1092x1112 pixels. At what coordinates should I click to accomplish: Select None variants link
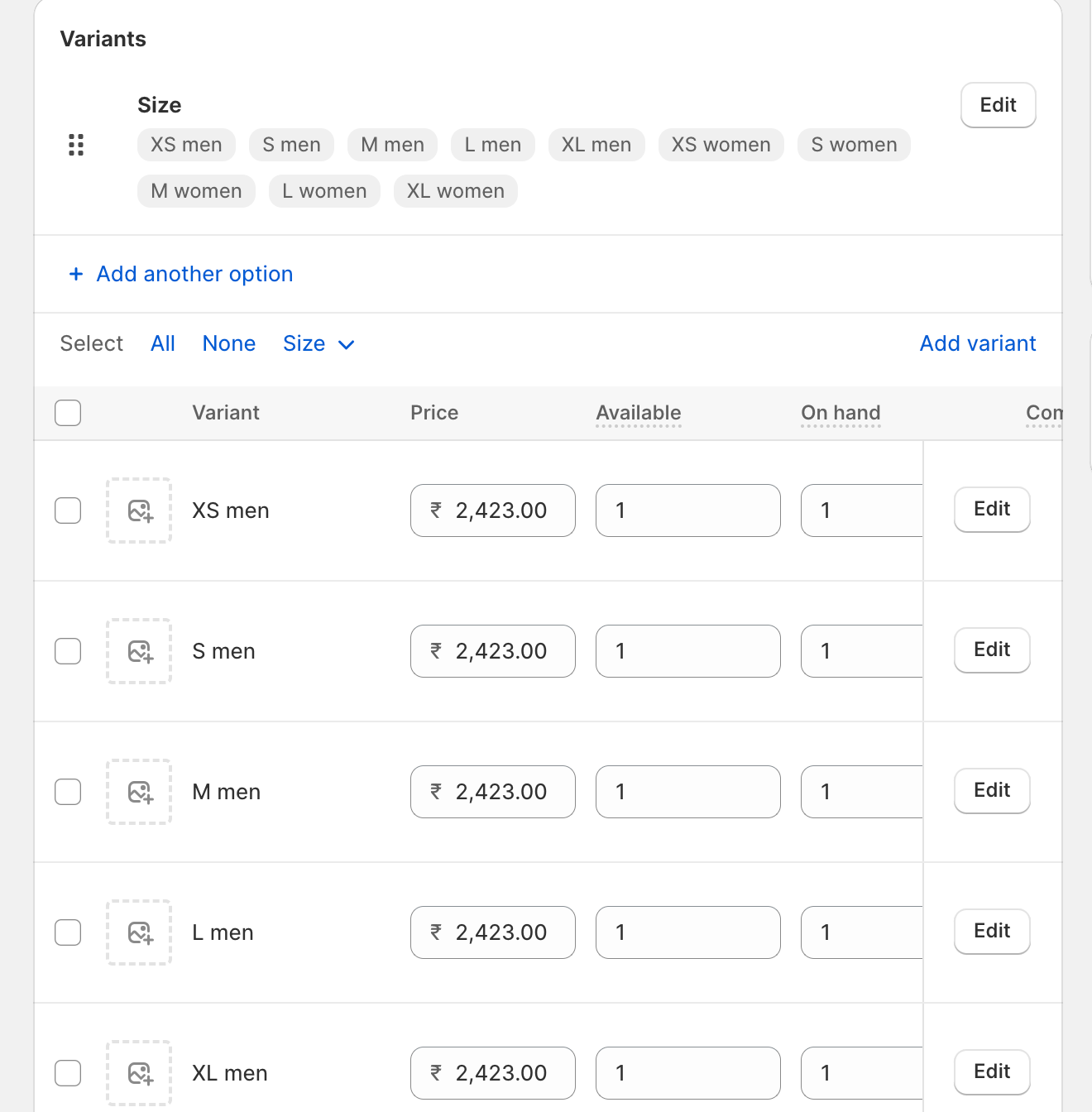[x=229, y=343]
